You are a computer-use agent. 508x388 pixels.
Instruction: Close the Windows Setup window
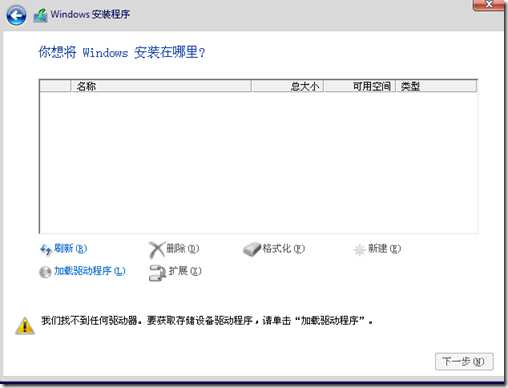point(488,5)
